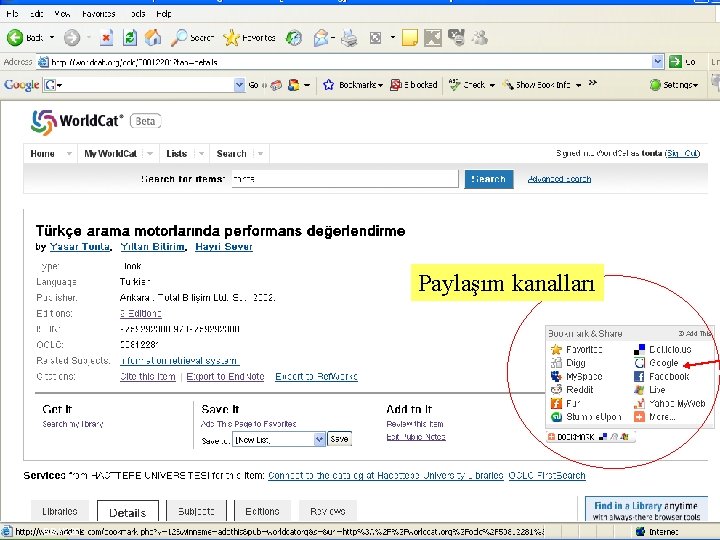Expand the Back button history arrow

(x=52, y=38)
